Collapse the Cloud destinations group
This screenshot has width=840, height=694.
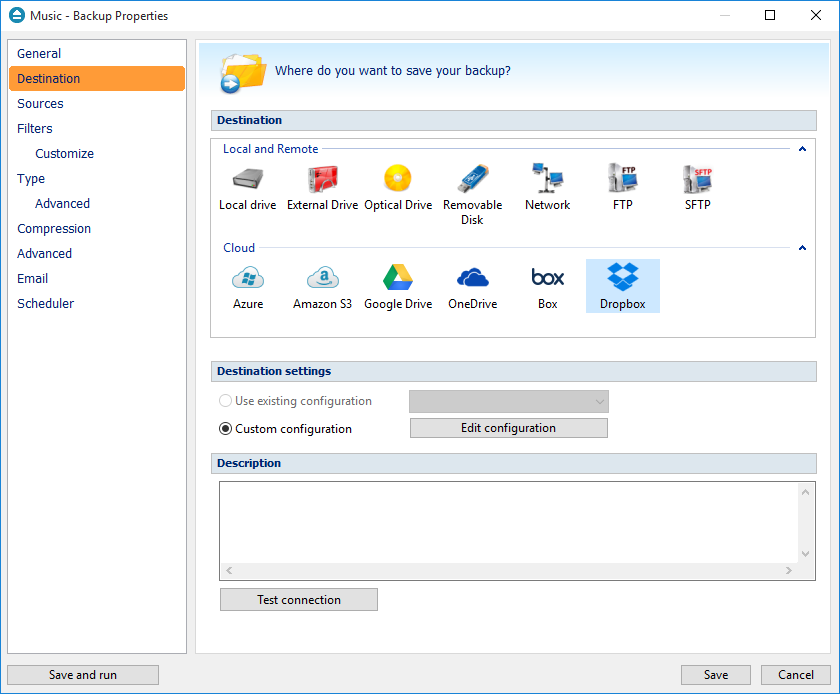[802, 248]
